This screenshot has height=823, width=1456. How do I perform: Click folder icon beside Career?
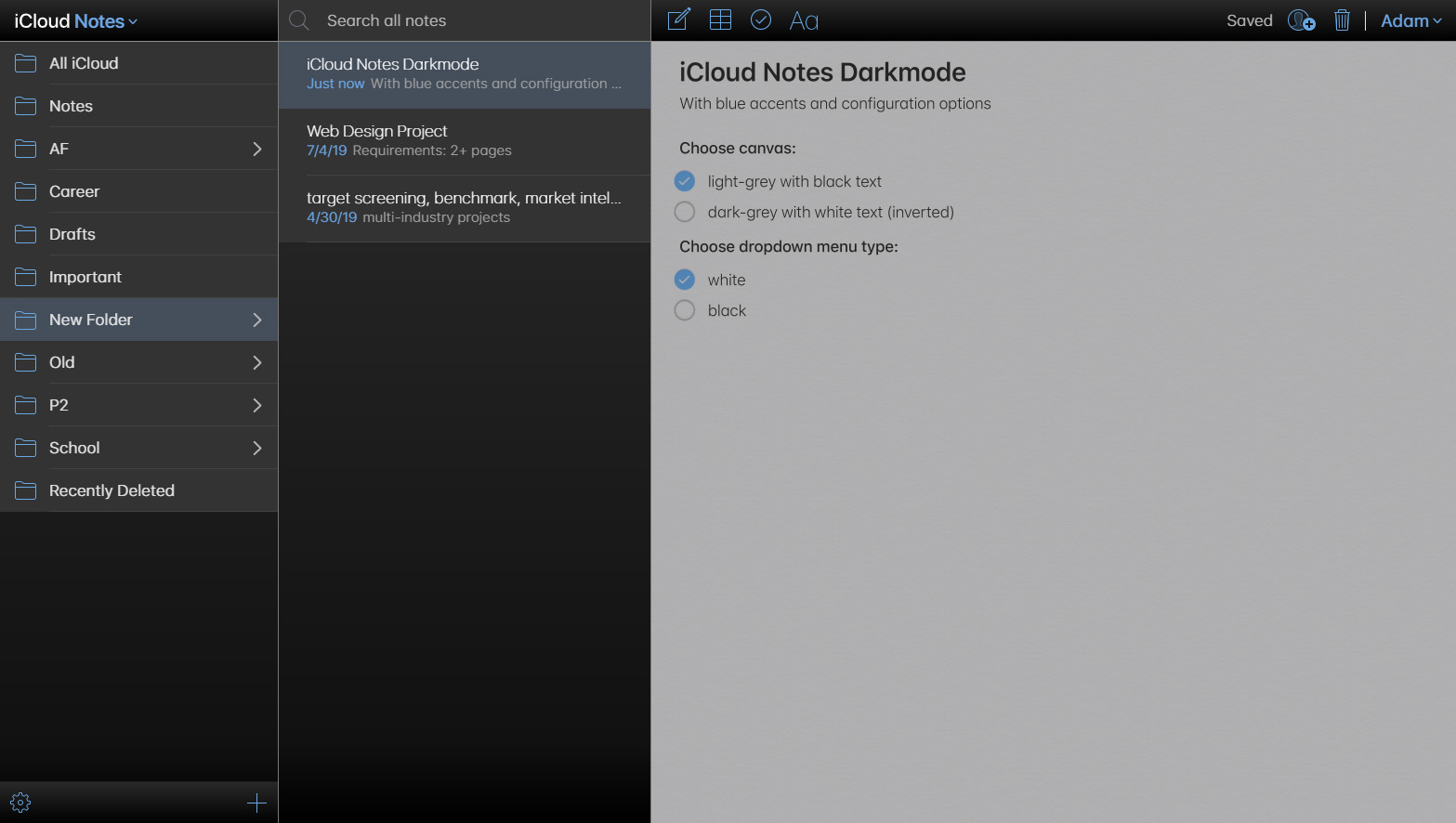(x=26, y=191)
